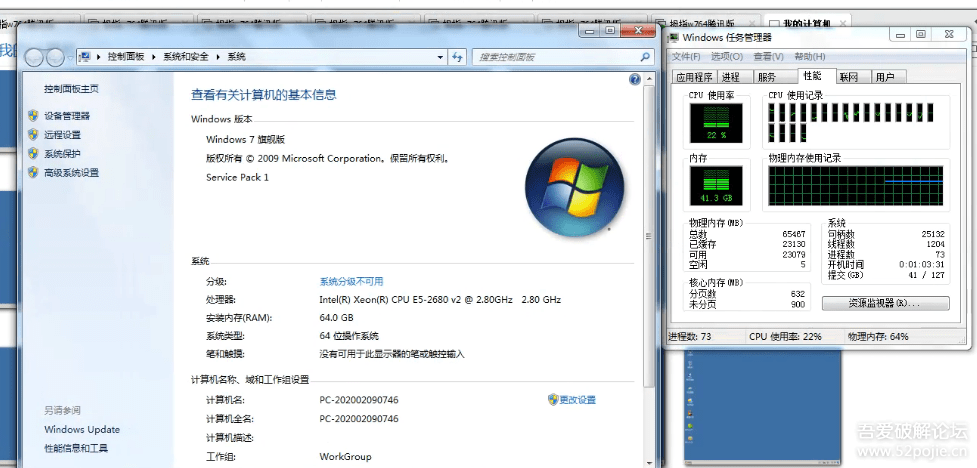Click the Xeon E5-2680 v2 processor text
Image resolution: width=977 pixels, height=468 pixels.
[x=441, y=300]
